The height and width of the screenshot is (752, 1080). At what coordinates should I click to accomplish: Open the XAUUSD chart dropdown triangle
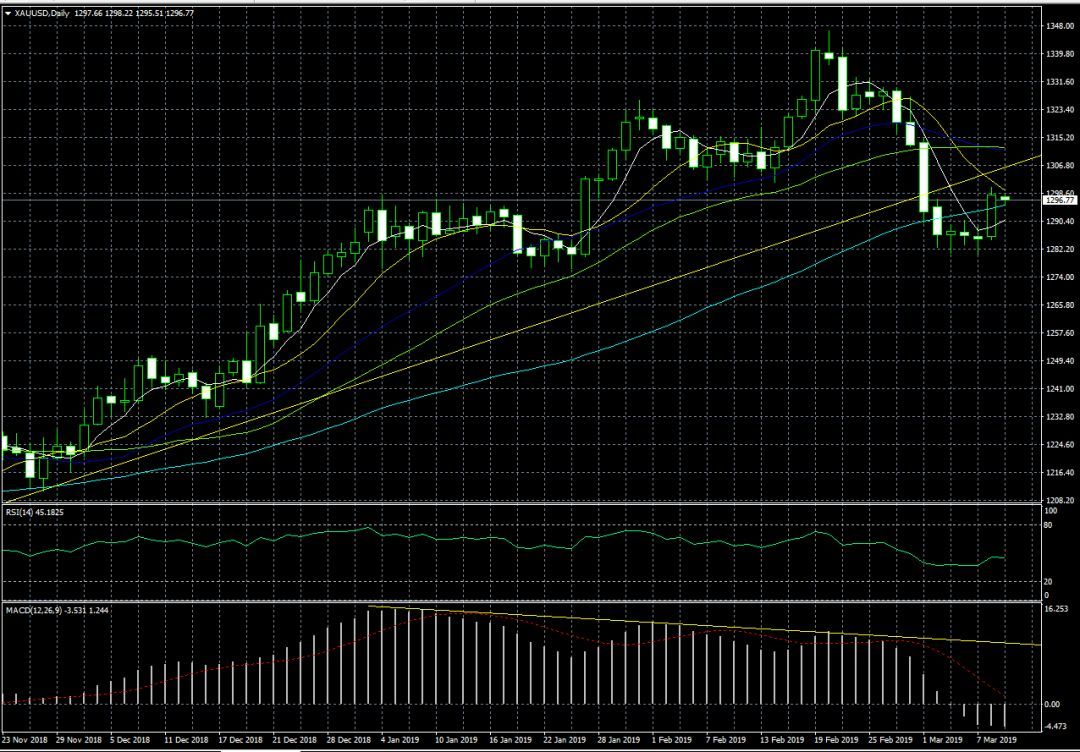click(8, 13)
